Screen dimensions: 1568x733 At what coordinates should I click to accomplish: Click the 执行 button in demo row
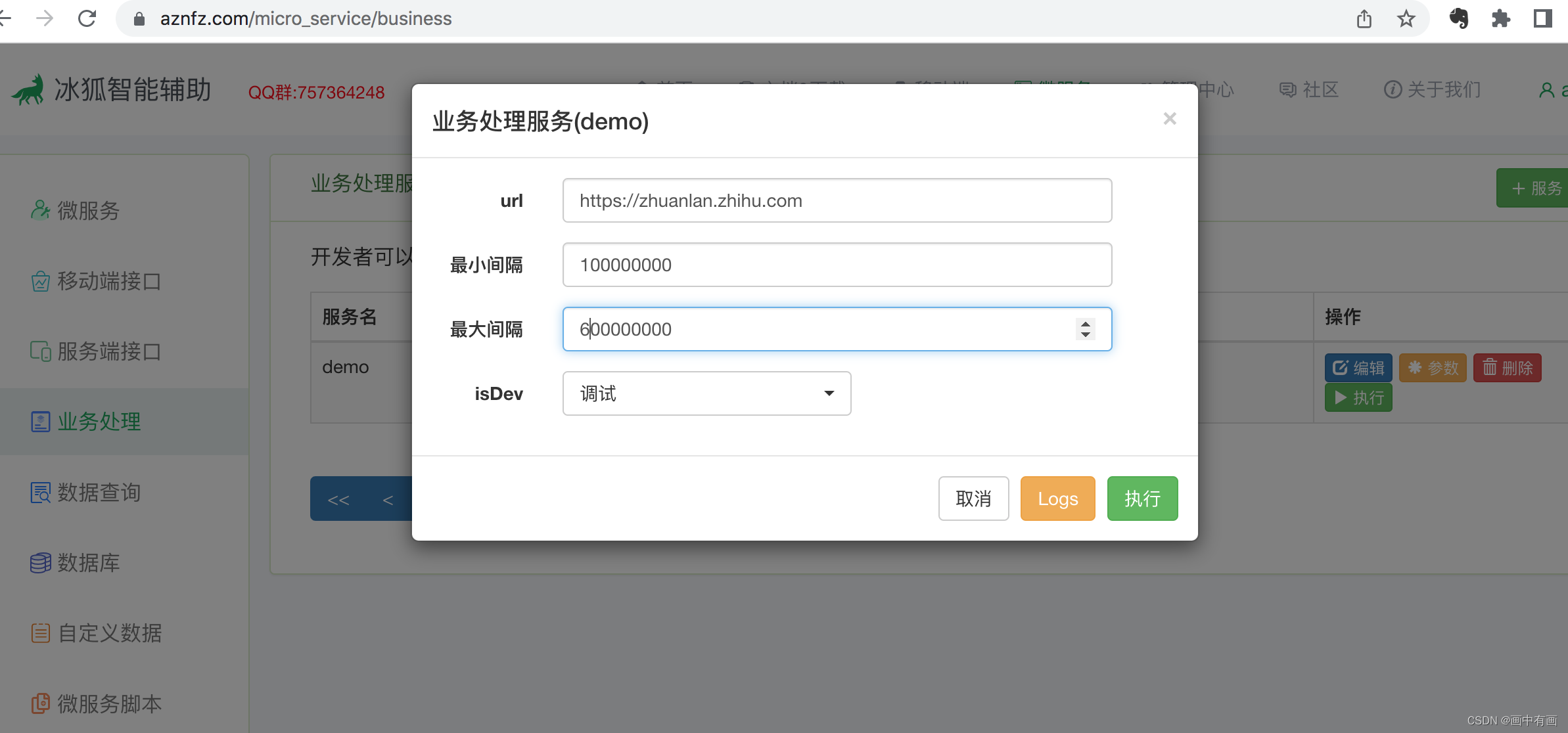[1358, 397]
